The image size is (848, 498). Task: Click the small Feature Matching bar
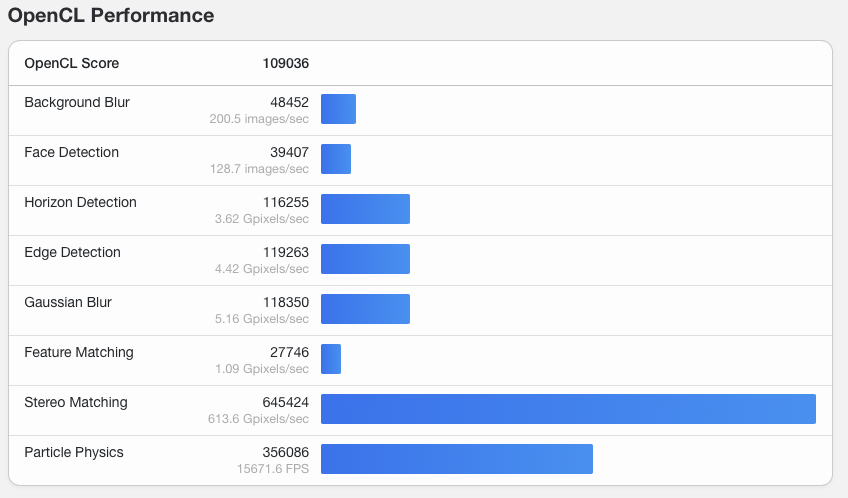[x=331, y=359]
